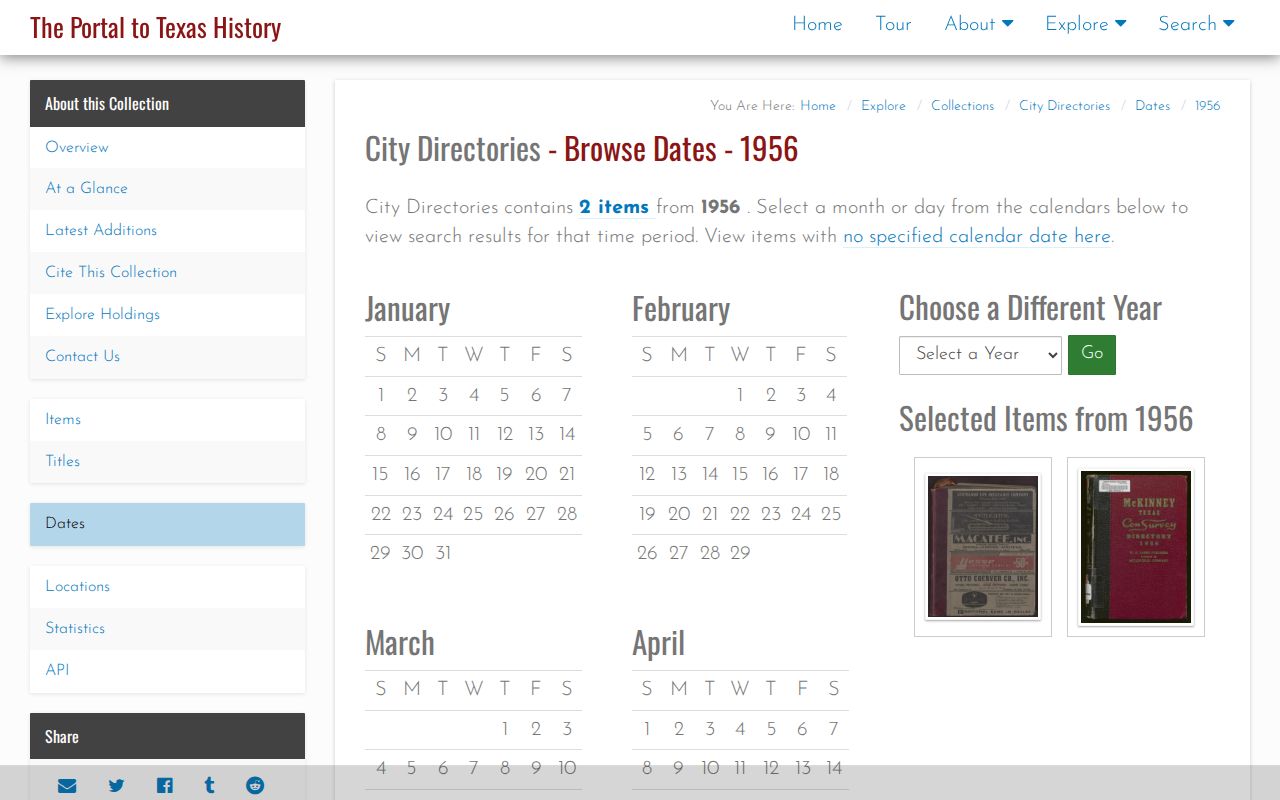Share on Tumblr icon

pyautogui.click(x=209, y=786)
